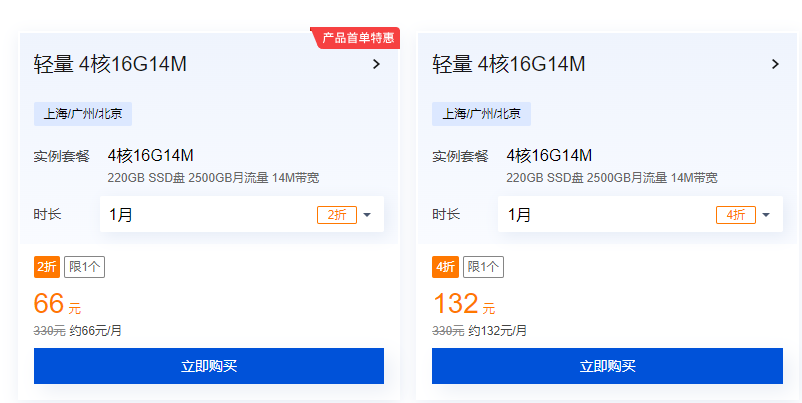Click the 132元 price in the right card
This screenshot has width=802, height=403.
click(x=455, y=303)
